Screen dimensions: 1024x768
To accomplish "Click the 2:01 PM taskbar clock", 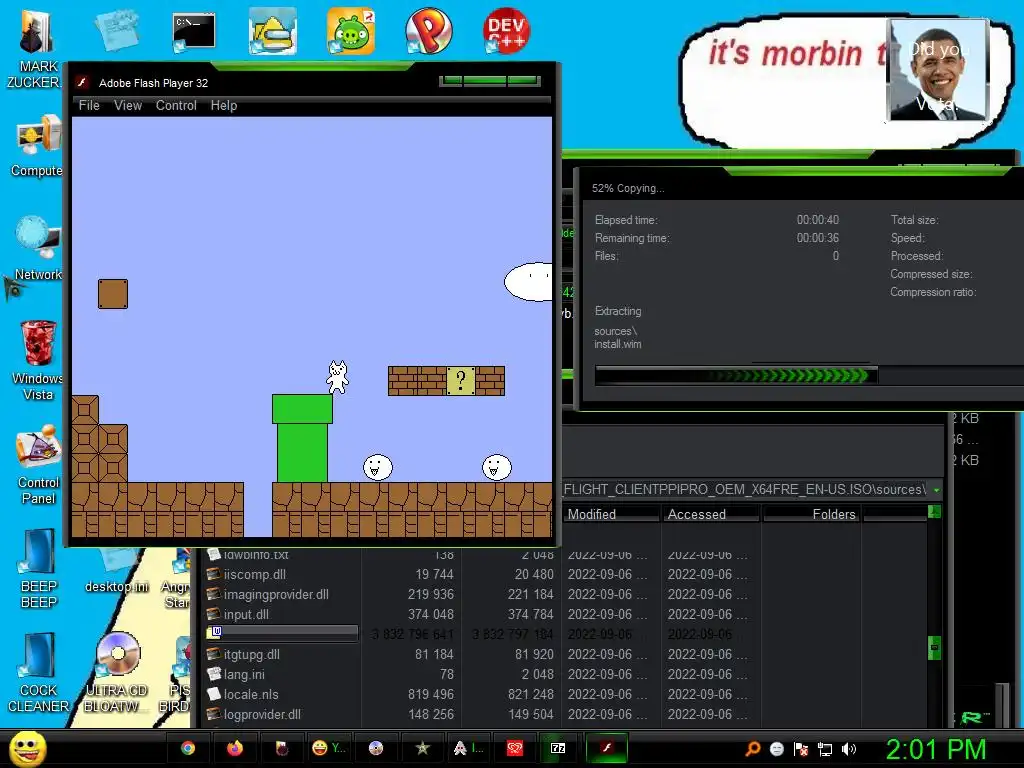I will click(x=936, y=749).
